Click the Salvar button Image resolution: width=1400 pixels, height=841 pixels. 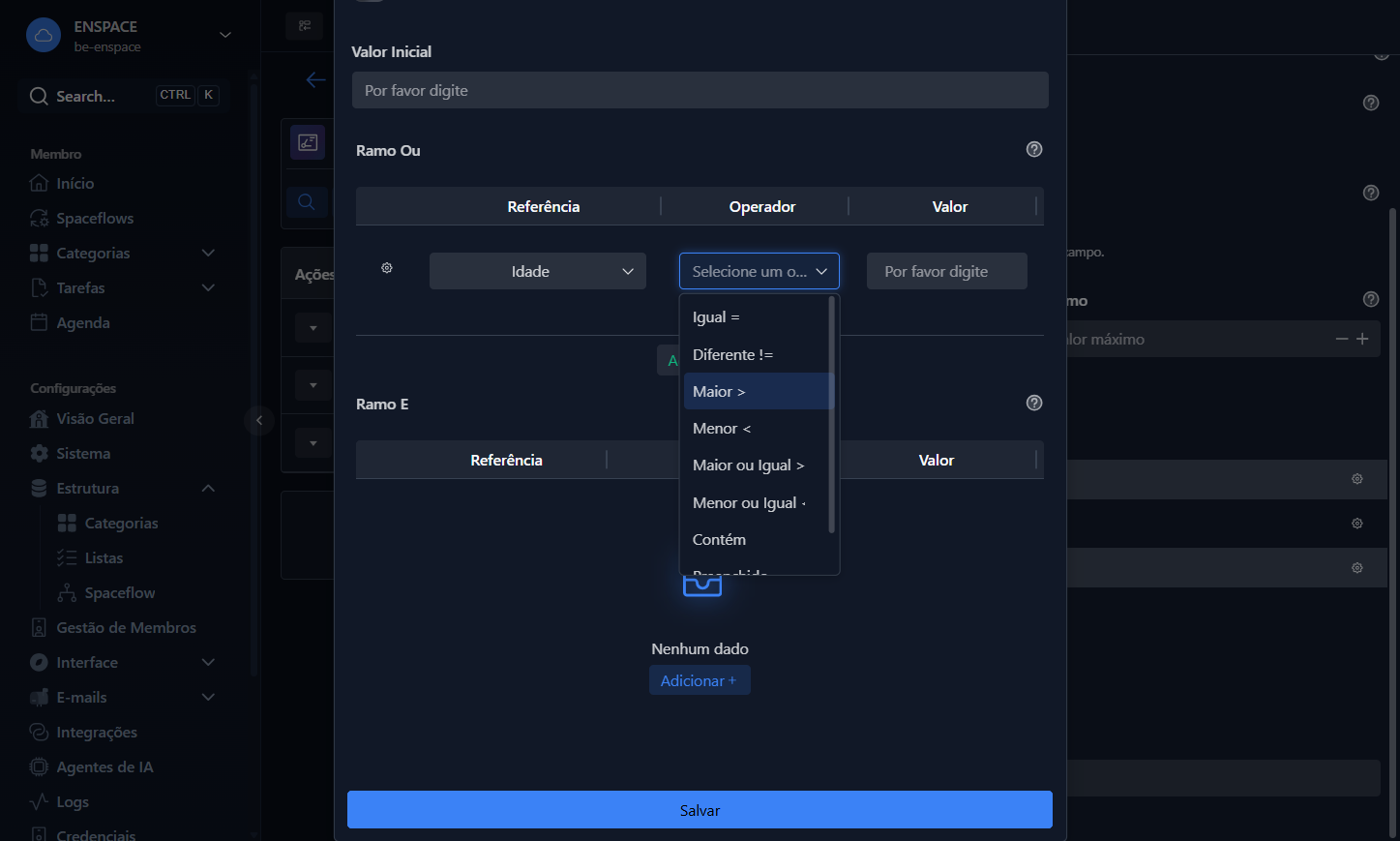[x=700, y=810]
